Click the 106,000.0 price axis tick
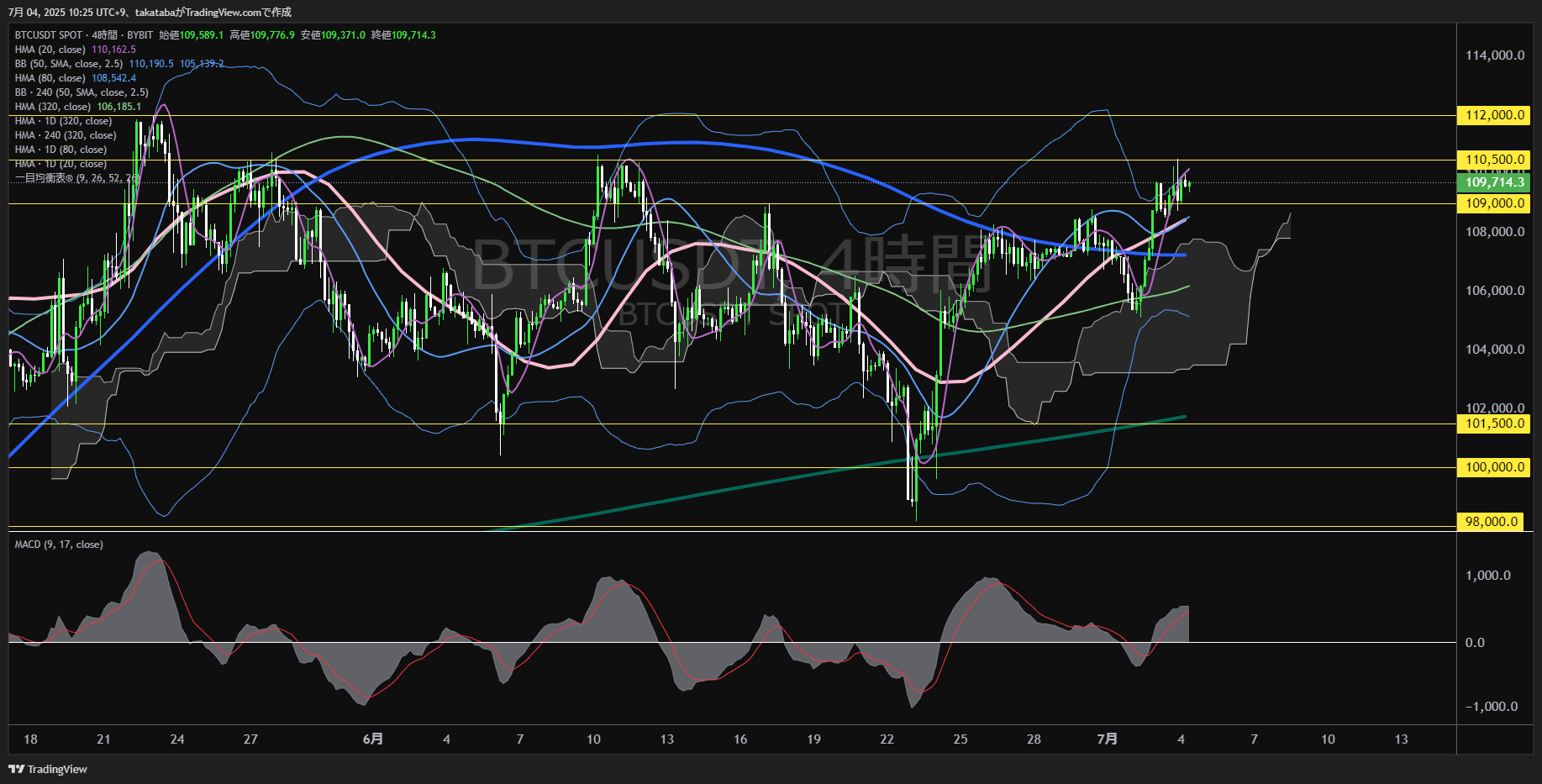The height and width of the screenshot is (784, 1542). point(1495,291)
